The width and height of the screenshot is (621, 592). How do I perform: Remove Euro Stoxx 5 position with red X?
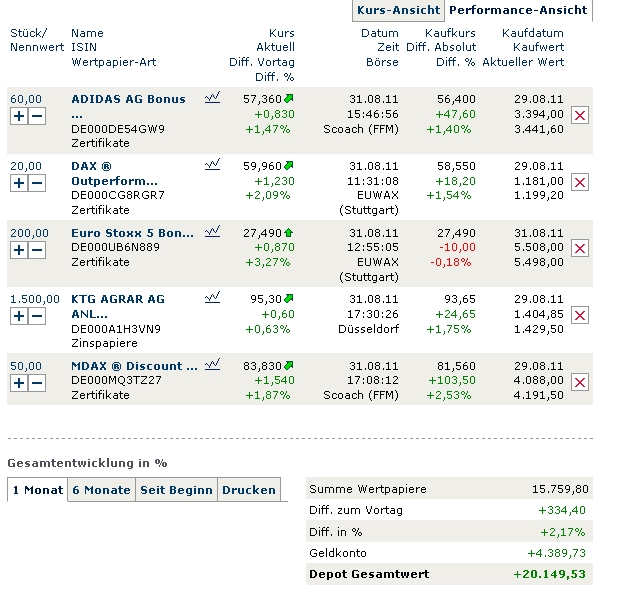pos(581,248)
